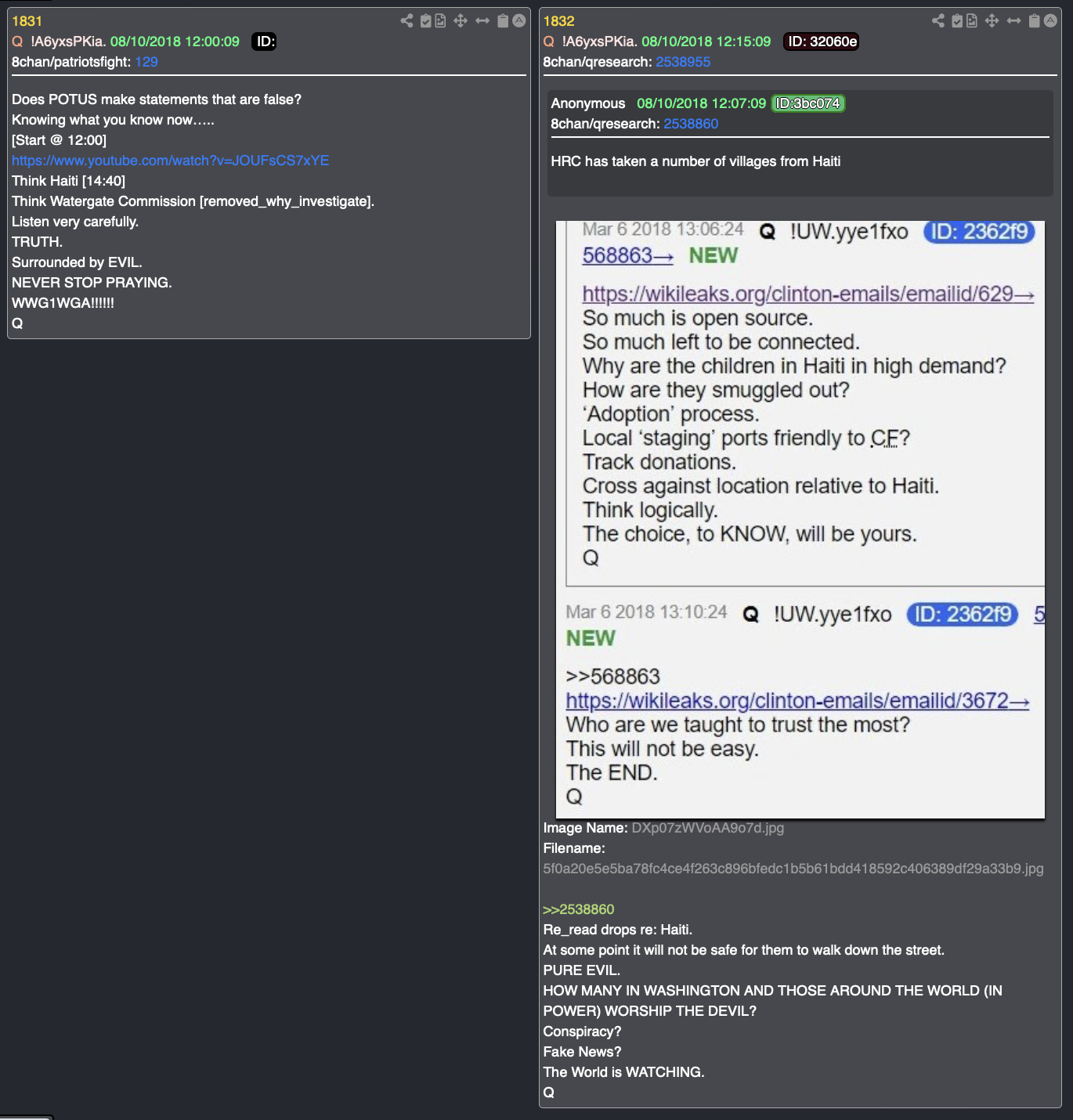This screenshot has width=1073, height=1120.
Task: Click the four-way move arrows on post 1831
Action: [461, 20]
